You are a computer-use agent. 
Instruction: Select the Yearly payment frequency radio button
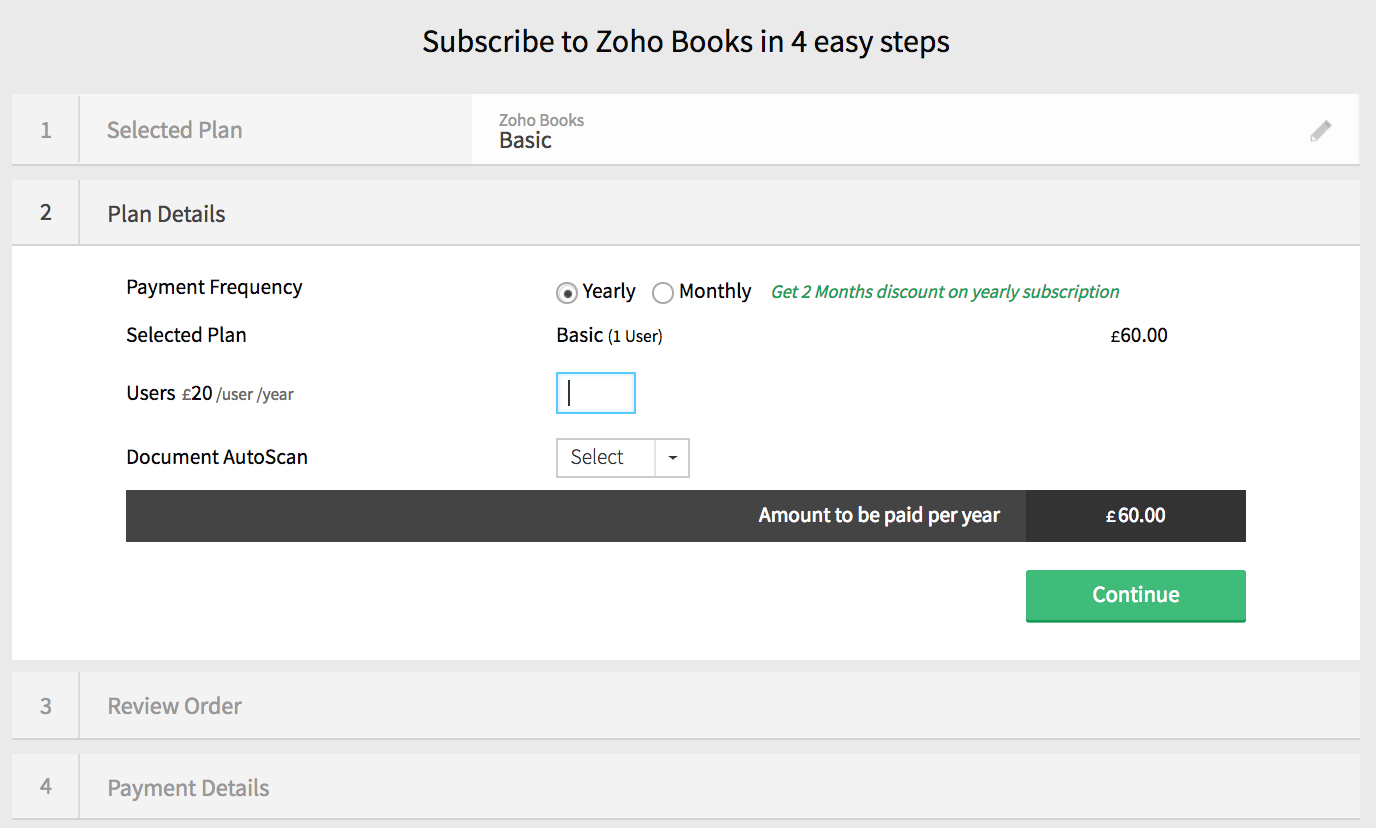pos(567,293)
